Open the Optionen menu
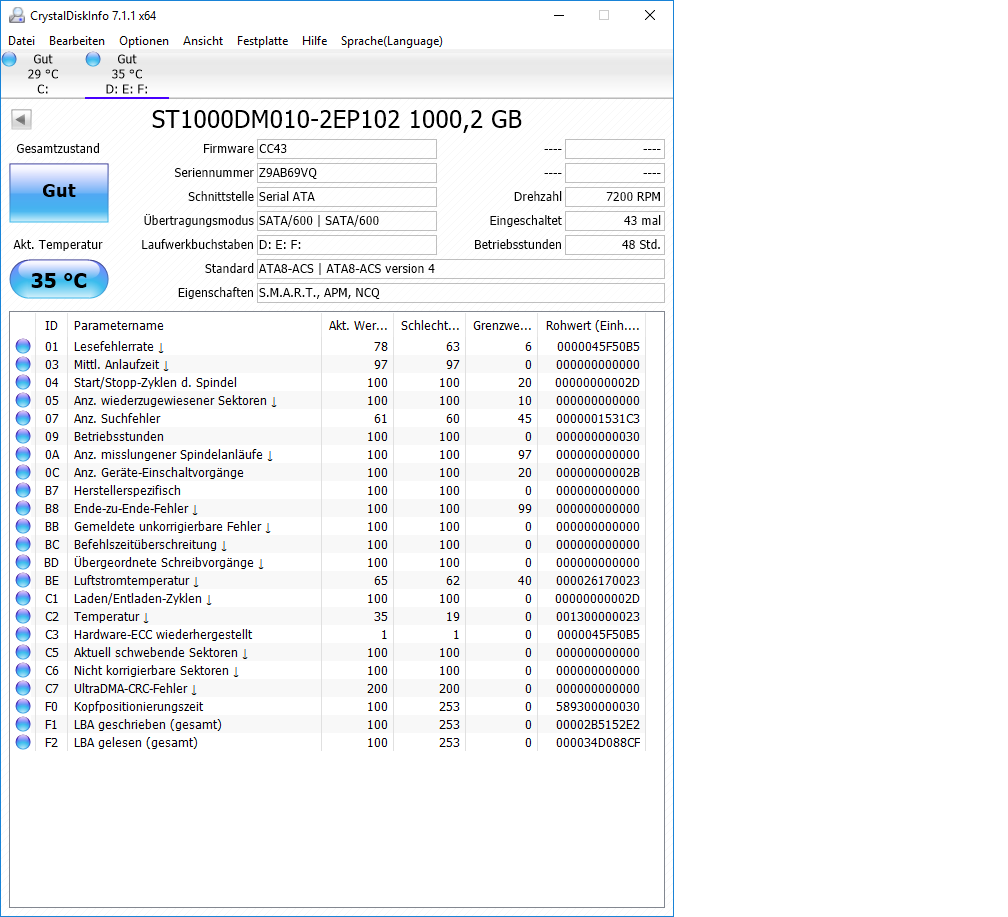 [144, 41]
